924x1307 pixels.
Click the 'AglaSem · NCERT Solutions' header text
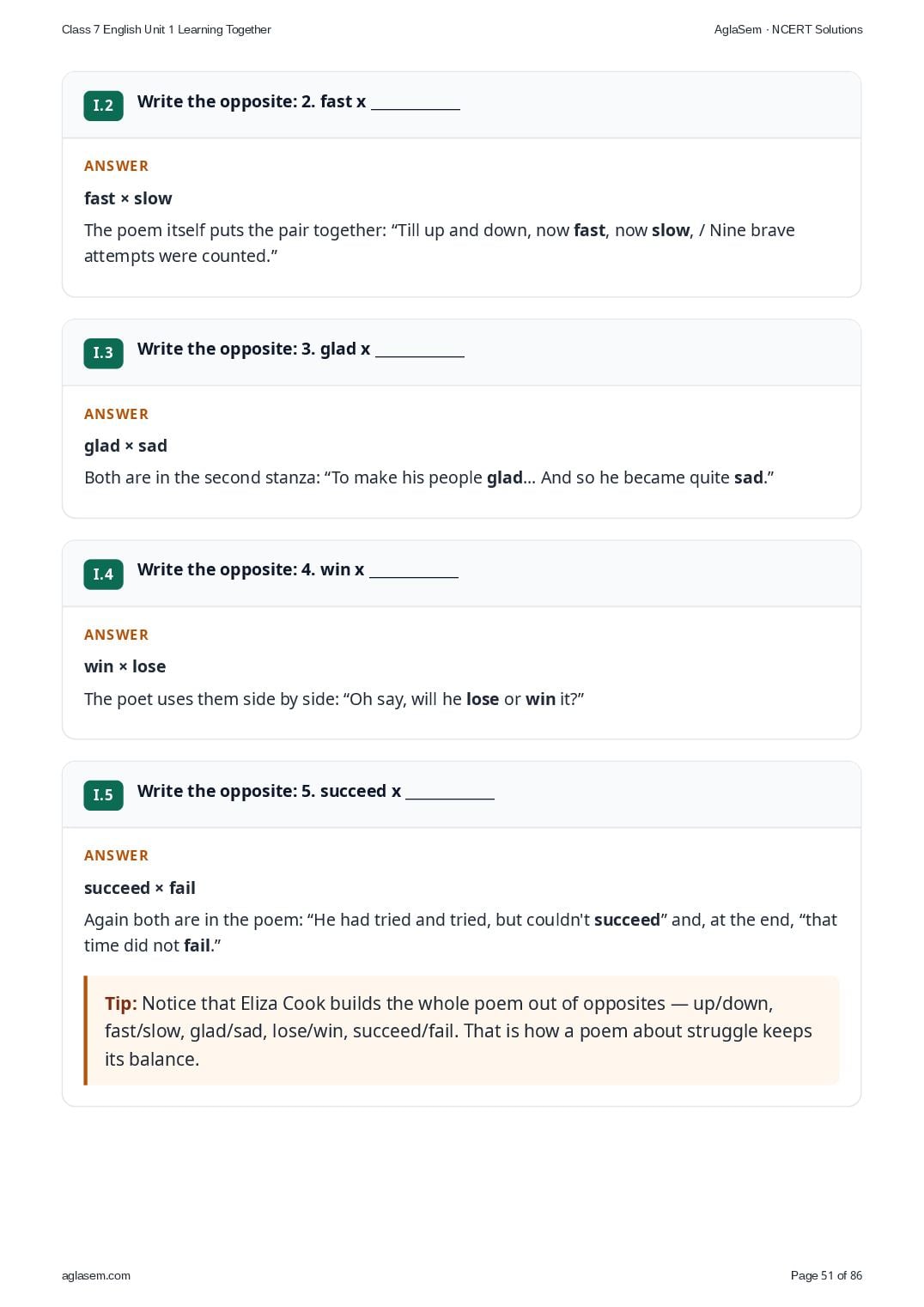[788, 29]
